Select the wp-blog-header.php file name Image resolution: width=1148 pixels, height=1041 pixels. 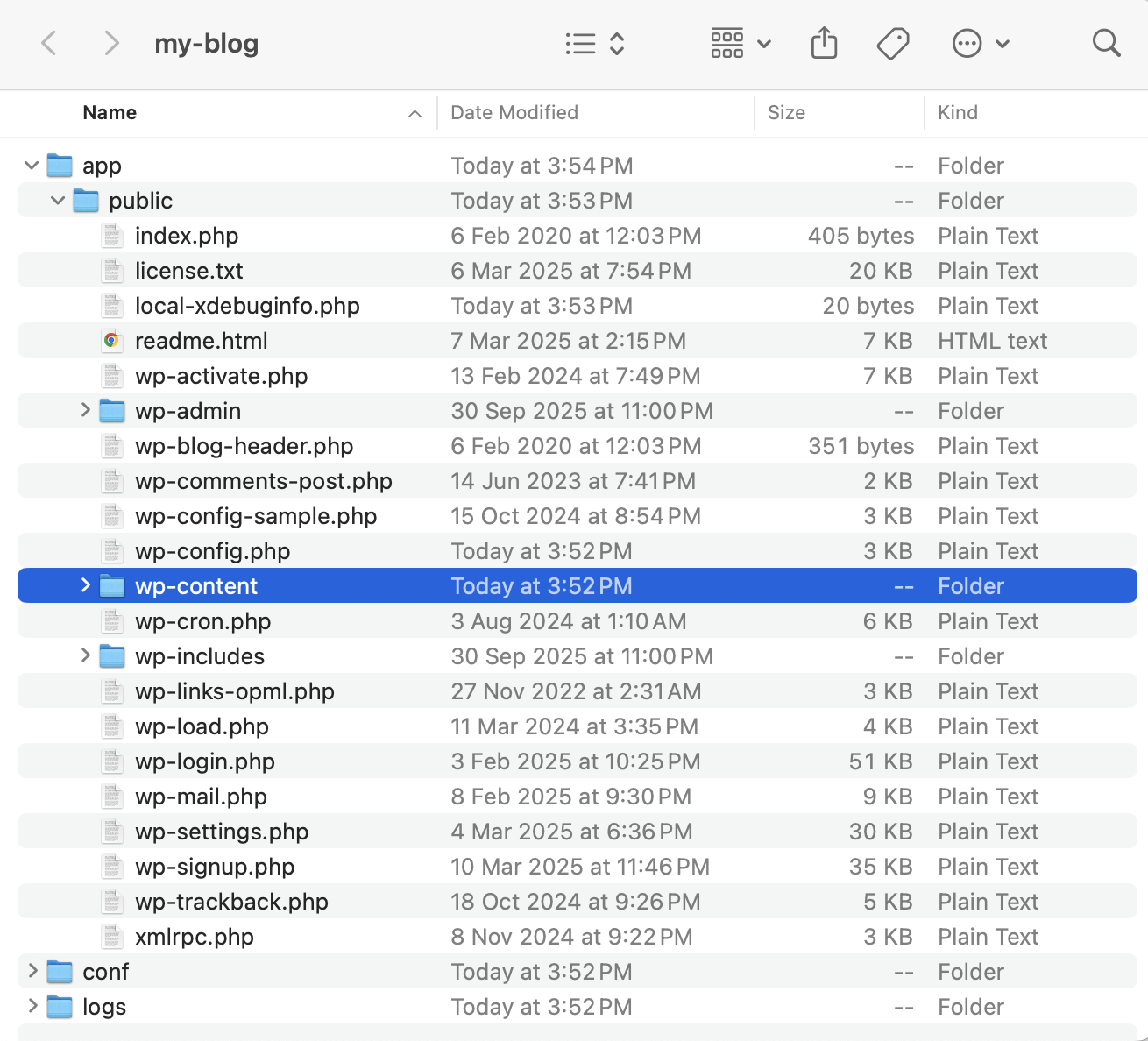(x=244, y=446)
